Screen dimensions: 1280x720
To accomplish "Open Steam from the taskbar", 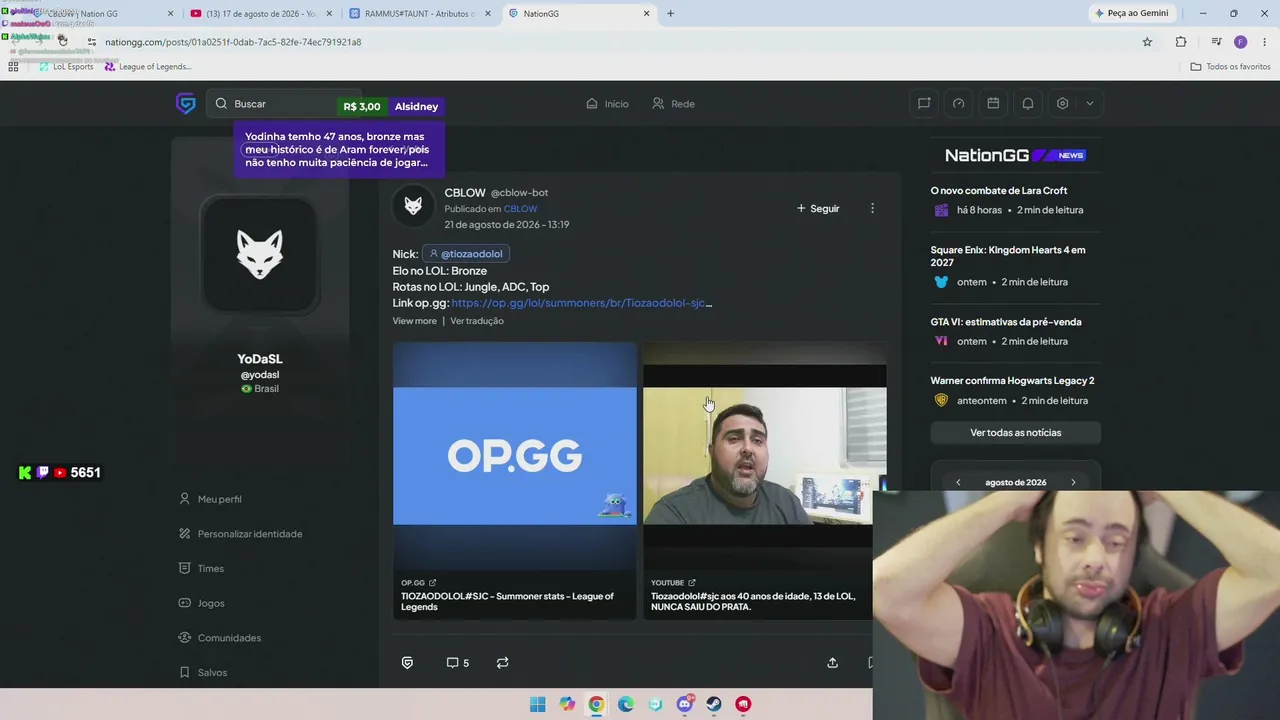I will pos(714,704).
